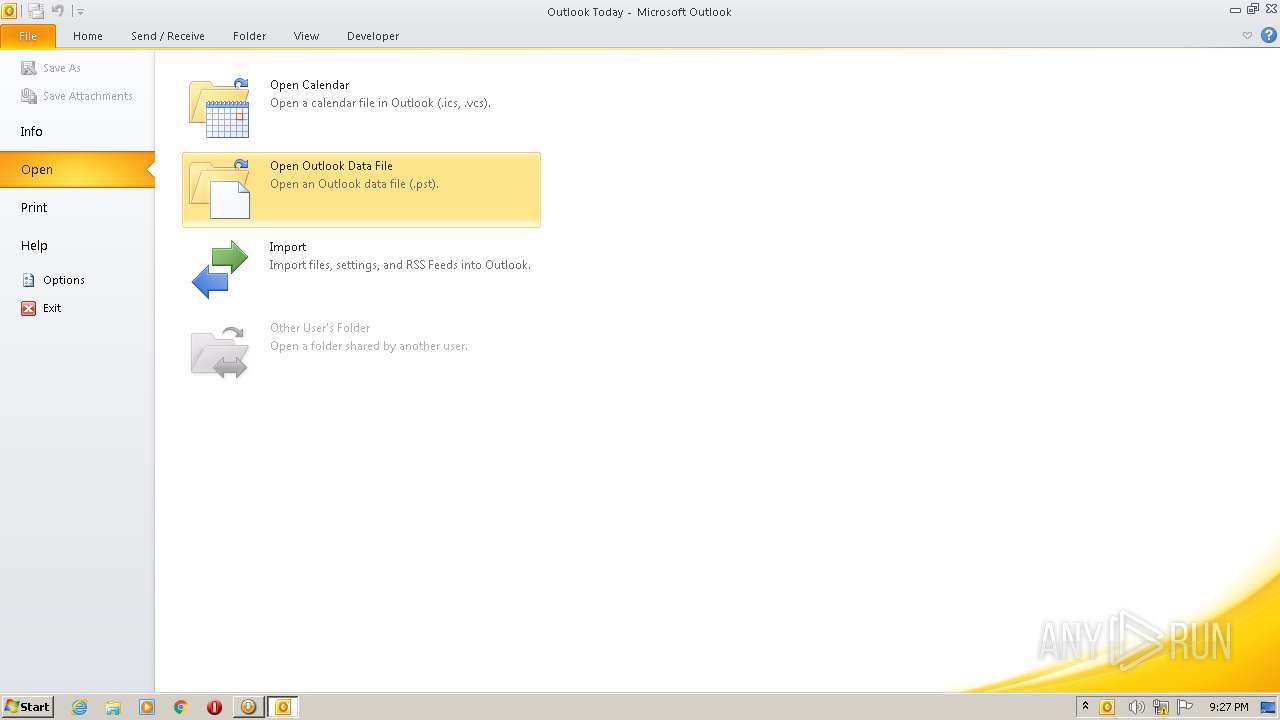Open the Send / Receive tab

168,36
